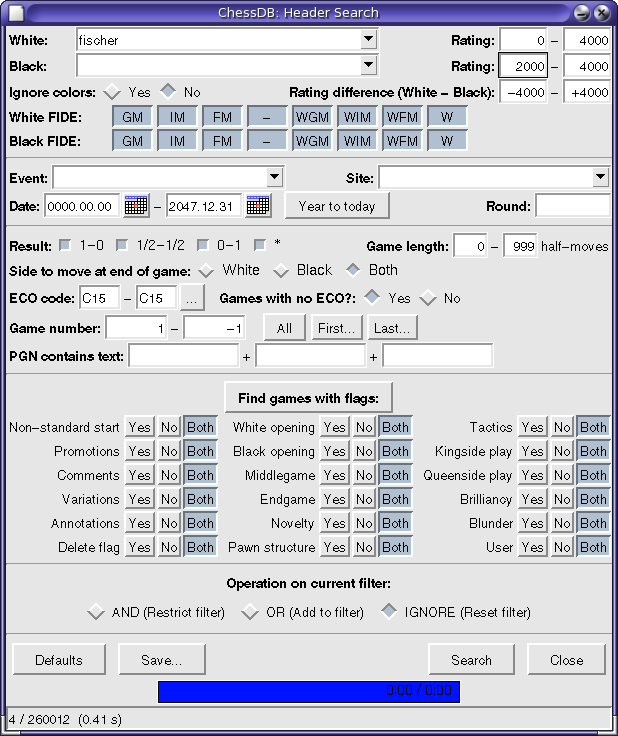Image resolution: width=618 pixels, height=736 pixels.
Task: Click the ECO code browse (...) button
Action: [x=194, y=298]
